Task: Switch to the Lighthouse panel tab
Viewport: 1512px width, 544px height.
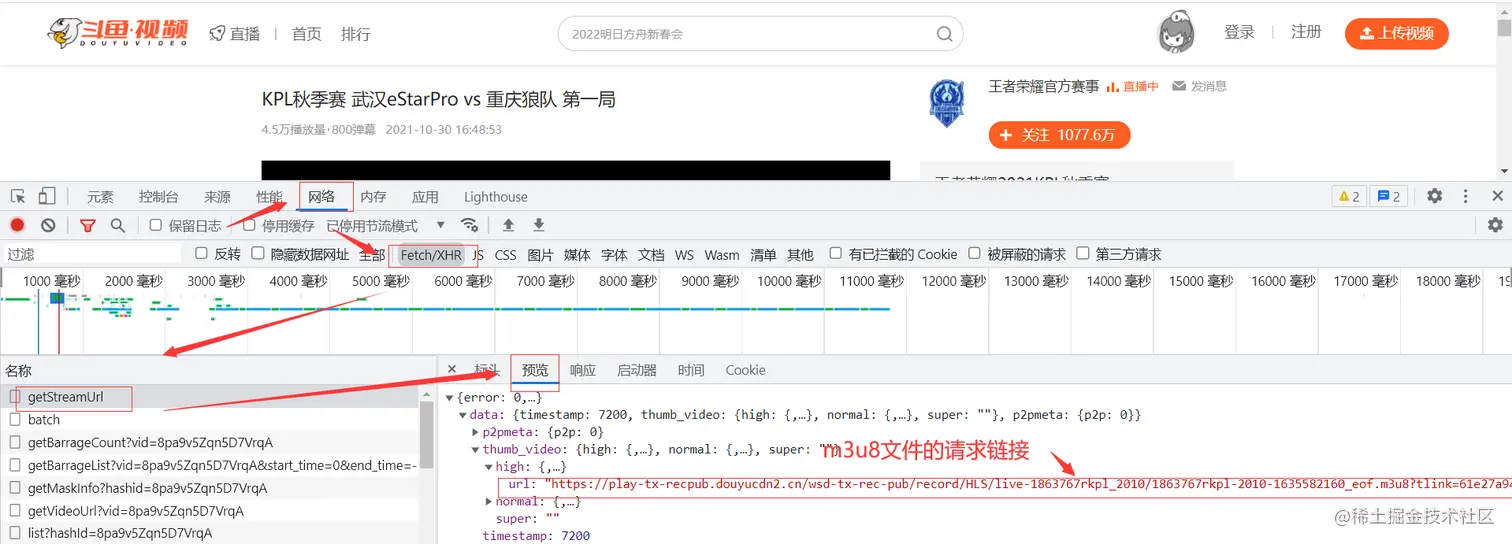Action: [496, 197]
